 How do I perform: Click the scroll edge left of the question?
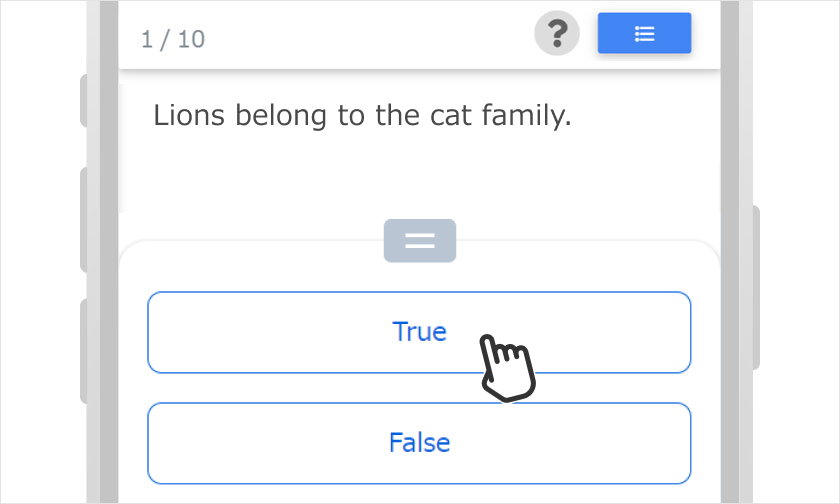(x=122, y=148)
